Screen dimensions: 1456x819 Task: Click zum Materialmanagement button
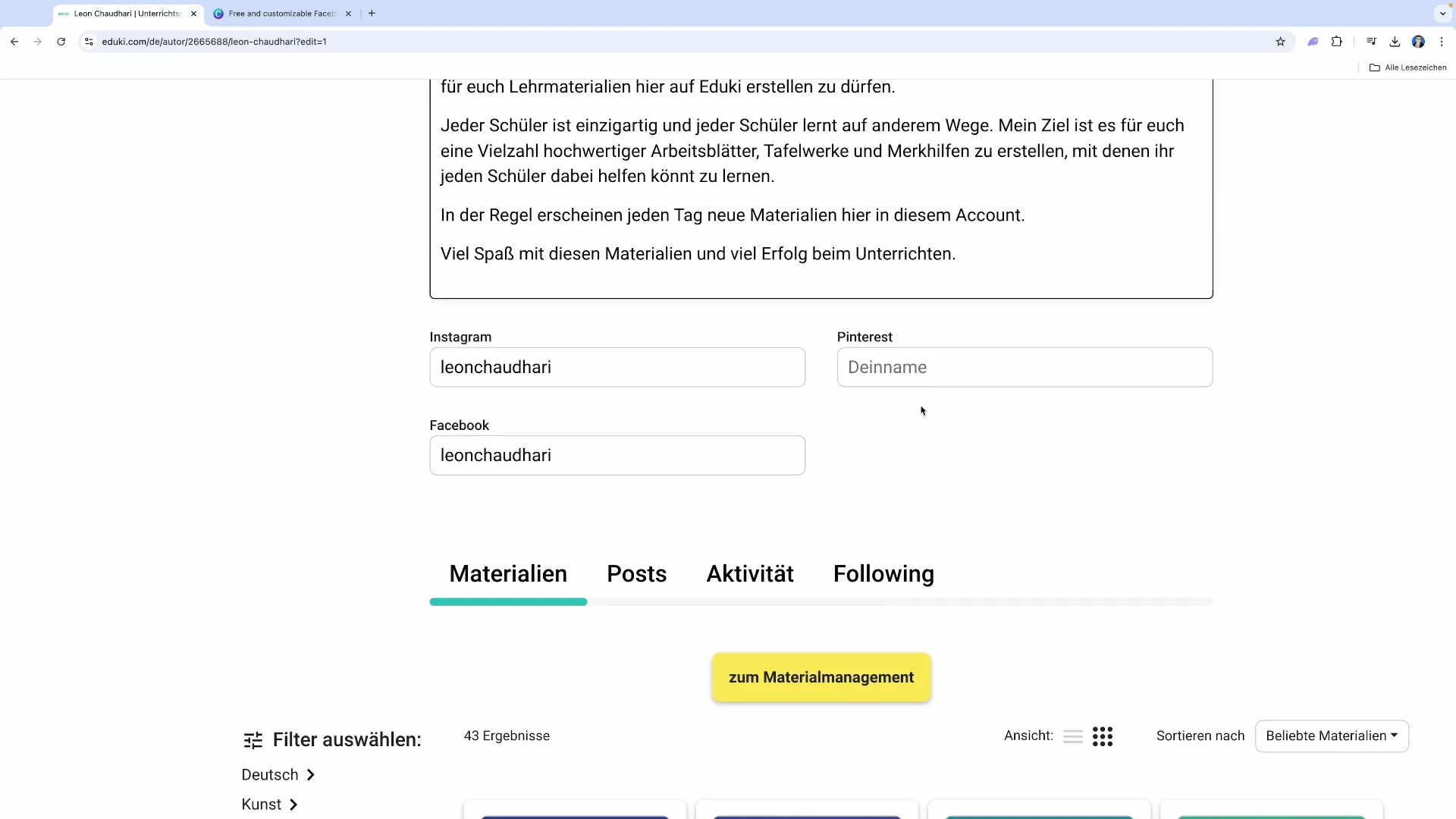tap(821, 677)
